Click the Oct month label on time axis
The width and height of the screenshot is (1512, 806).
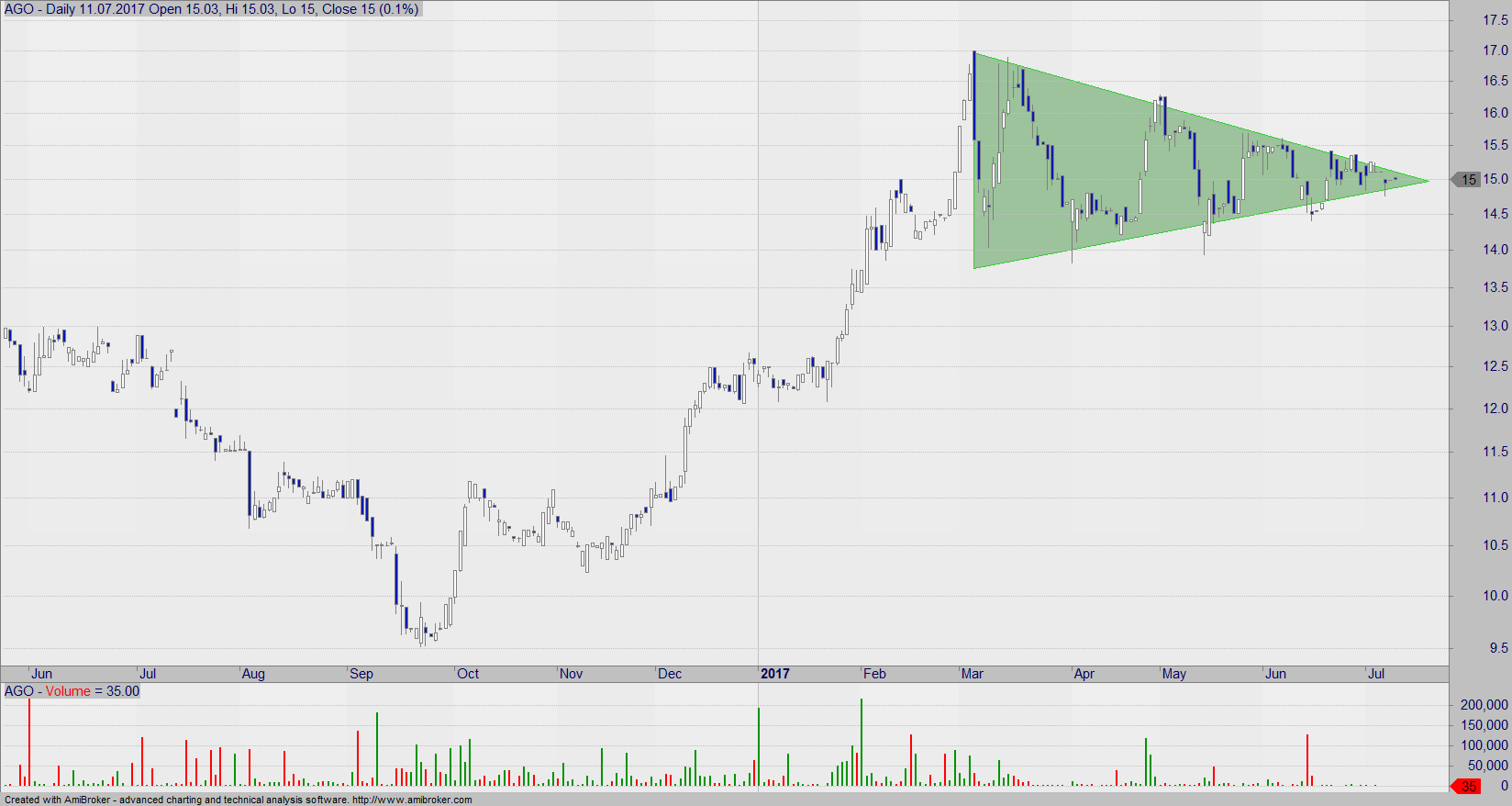click(468, 674)
